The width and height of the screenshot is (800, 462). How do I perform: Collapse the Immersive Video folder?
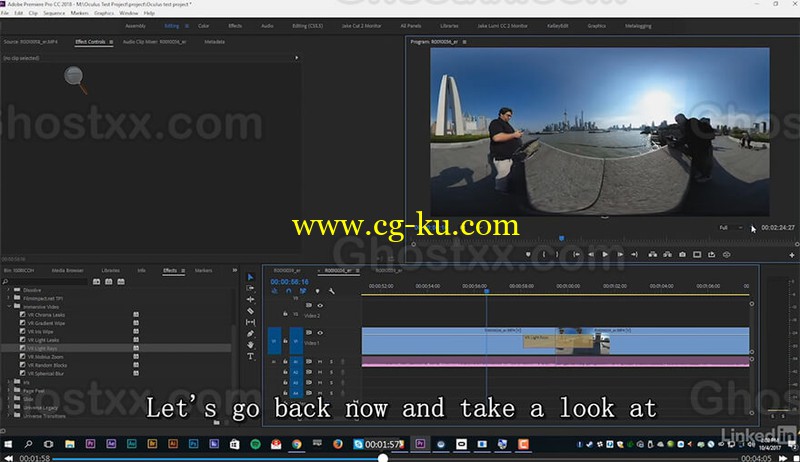(x=9, y=306)
